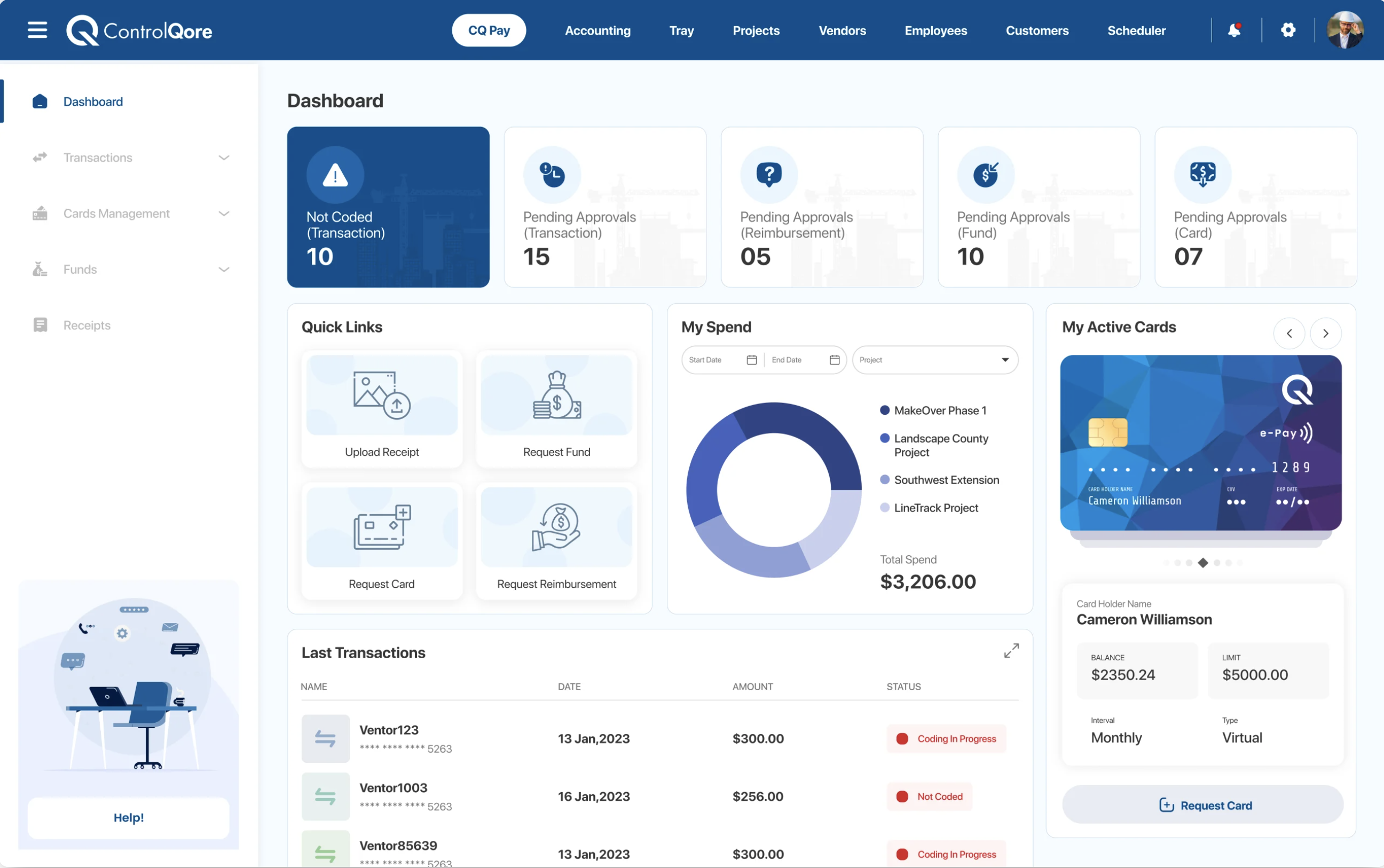Open the hamburger menu icon
Viewport: 1384px width, 868px height.
pyautogui.click(x=37, y=30)
